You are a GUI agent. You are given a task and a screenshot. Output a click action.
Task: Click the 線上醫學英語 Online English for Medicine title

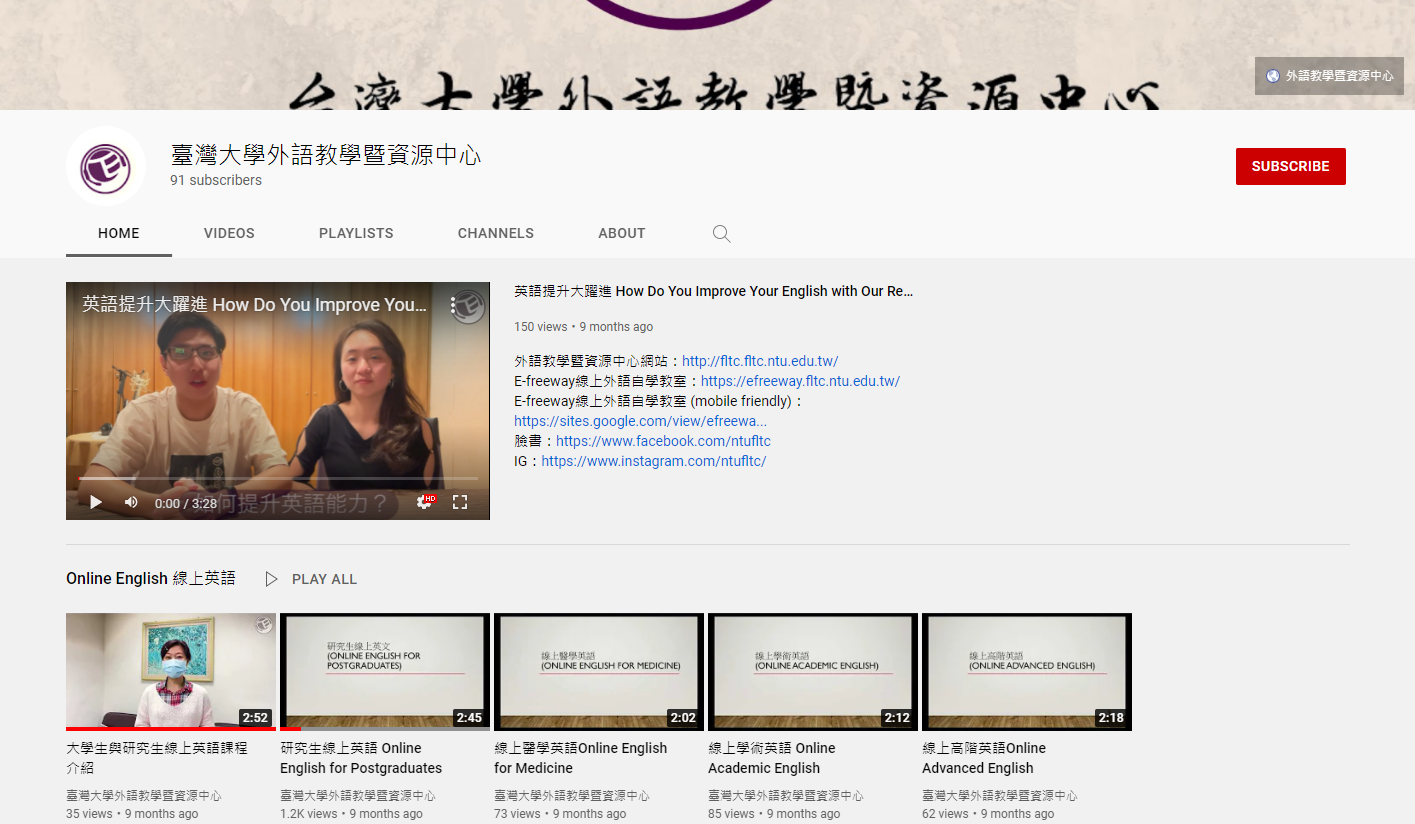(x=580, y=758)
